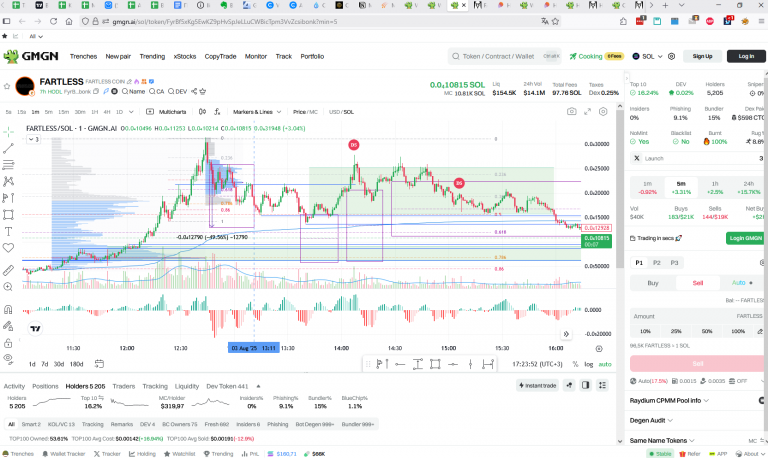Select the pattern drawing tool
Viewport: 768px width, 458px height.
pyautogui.click(x=8, y=181)
